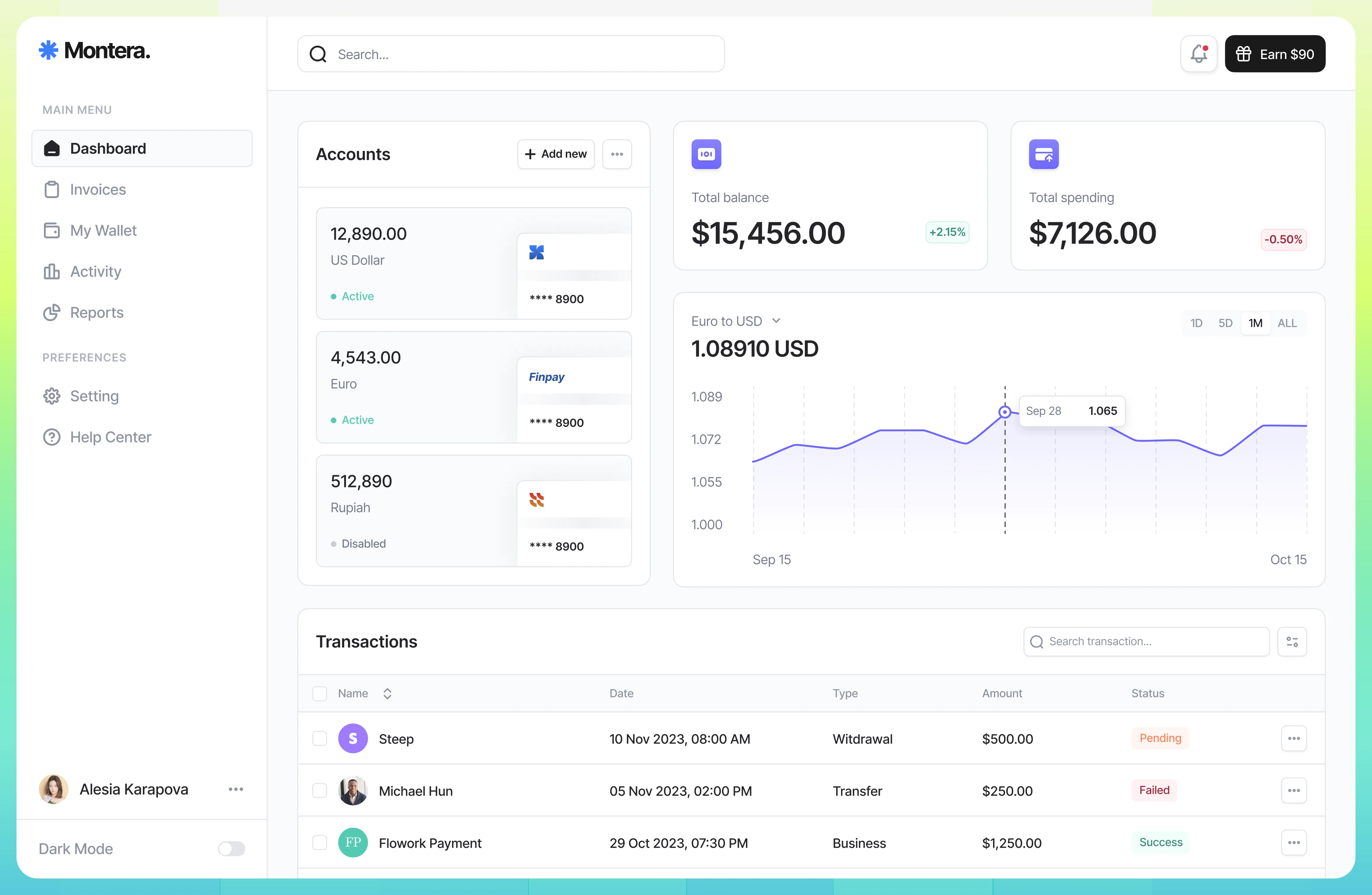Select the ALL chart range tab

(1287, 323)
